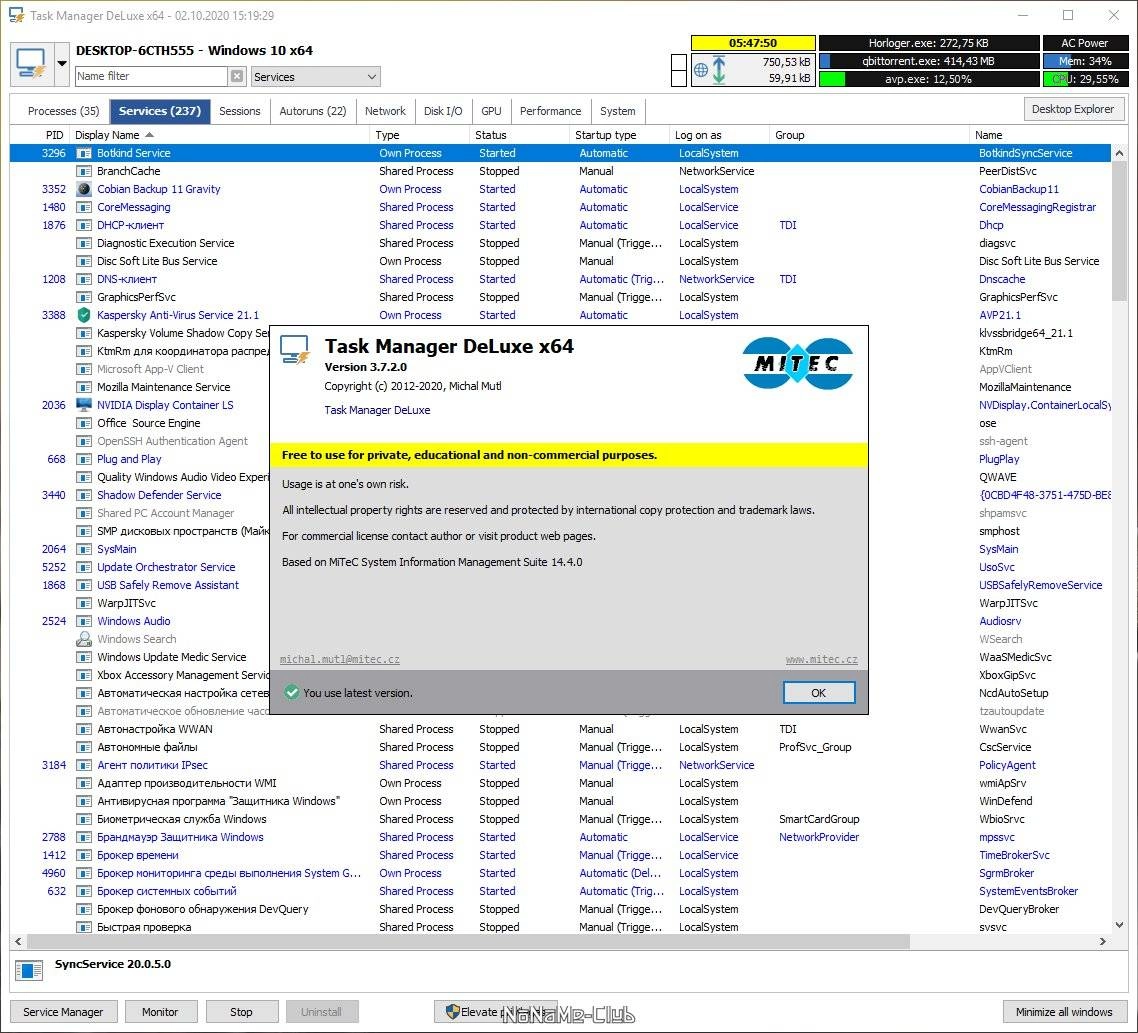Click the Monitor button
1138x1033 pixels.
[x=160, y=1012]
